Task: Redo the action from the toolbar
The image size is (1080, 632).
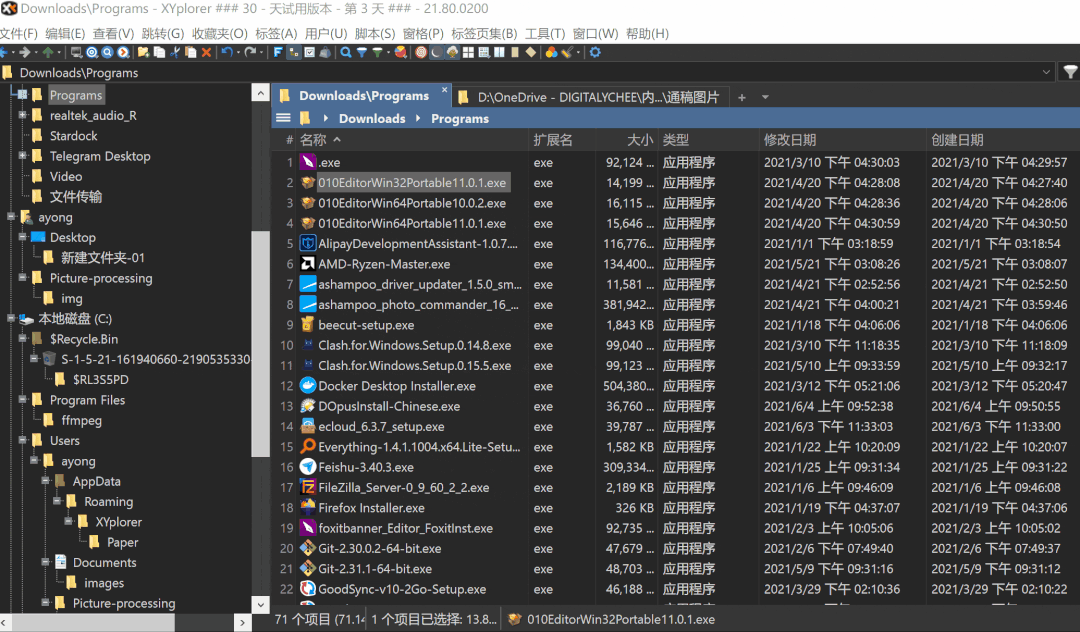Action: pyautogui.click(x=250, y=52)
